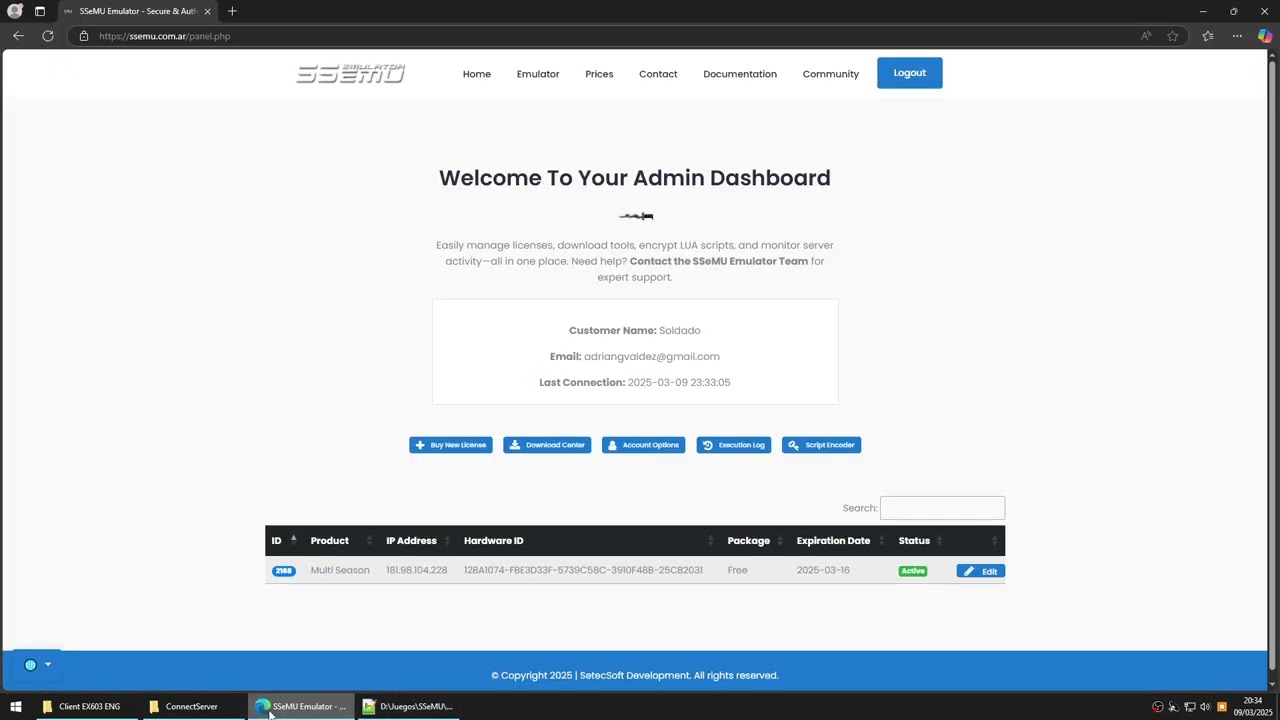The image size is (1280, 720).
Task: Sort table by IP Address column
Action: point(418,541)
